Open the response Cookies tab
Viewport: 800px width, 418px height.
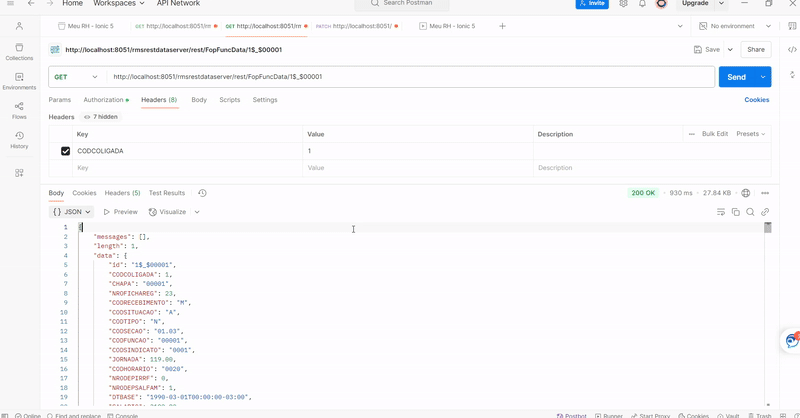[84, 193]
